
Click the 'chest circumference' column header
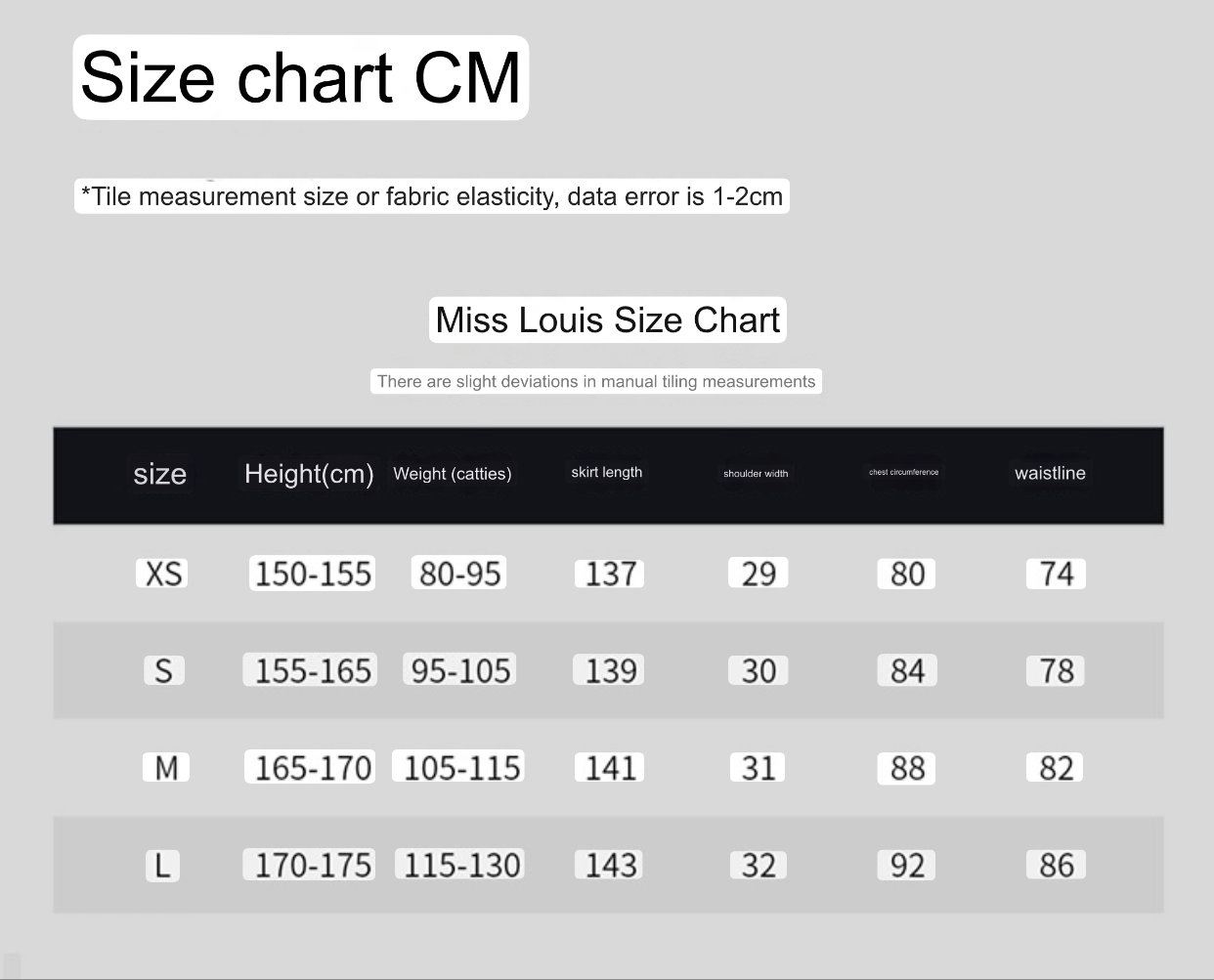point(903,472)
